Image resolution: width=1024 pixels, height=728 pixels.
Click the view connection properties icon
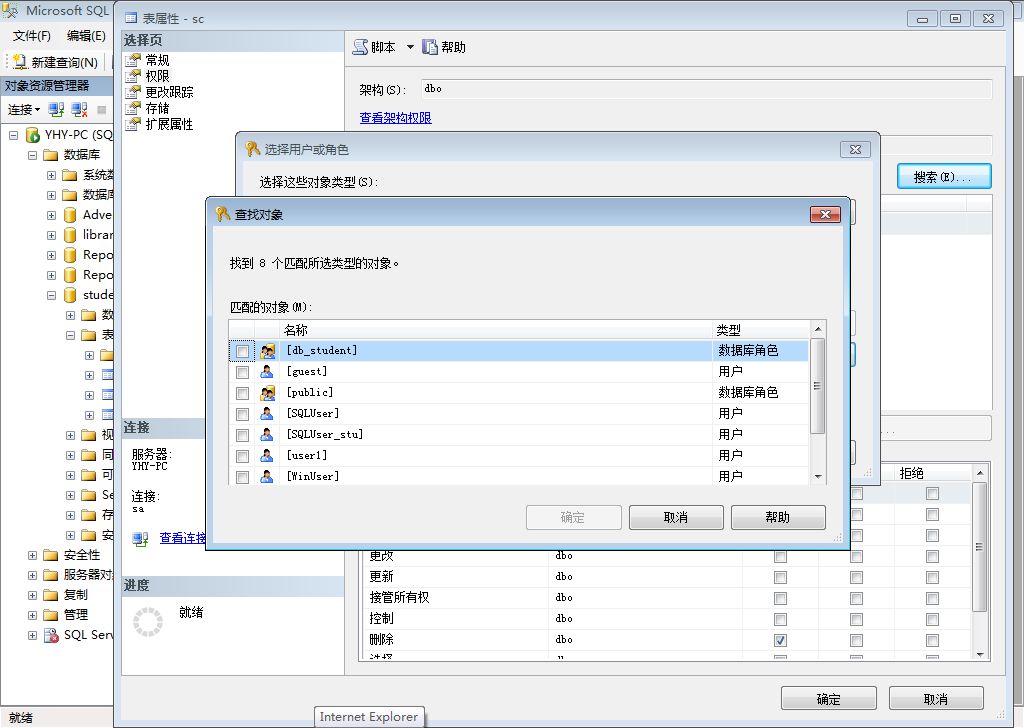[140, 539]
